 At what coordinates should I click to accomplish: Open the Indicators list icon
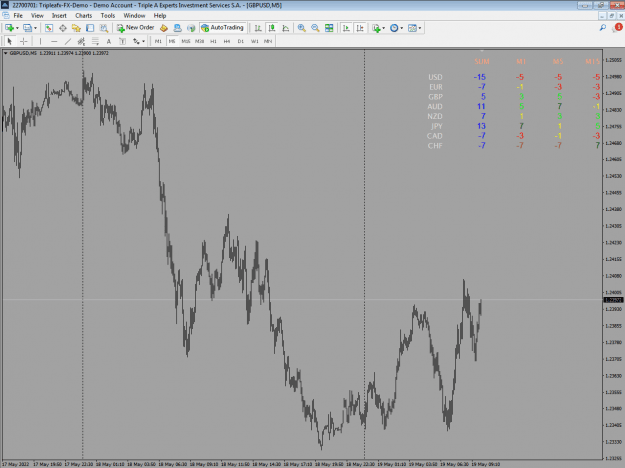coord(376,28)
